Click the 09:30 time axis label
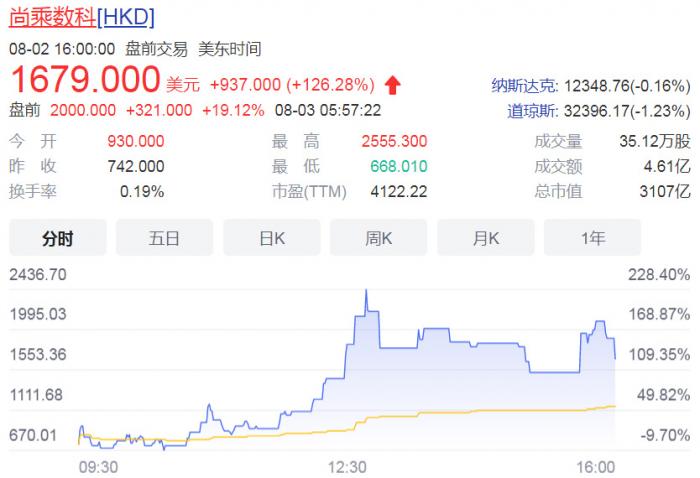700x478 pixels. pyautogui.click(x=98, y=466)
